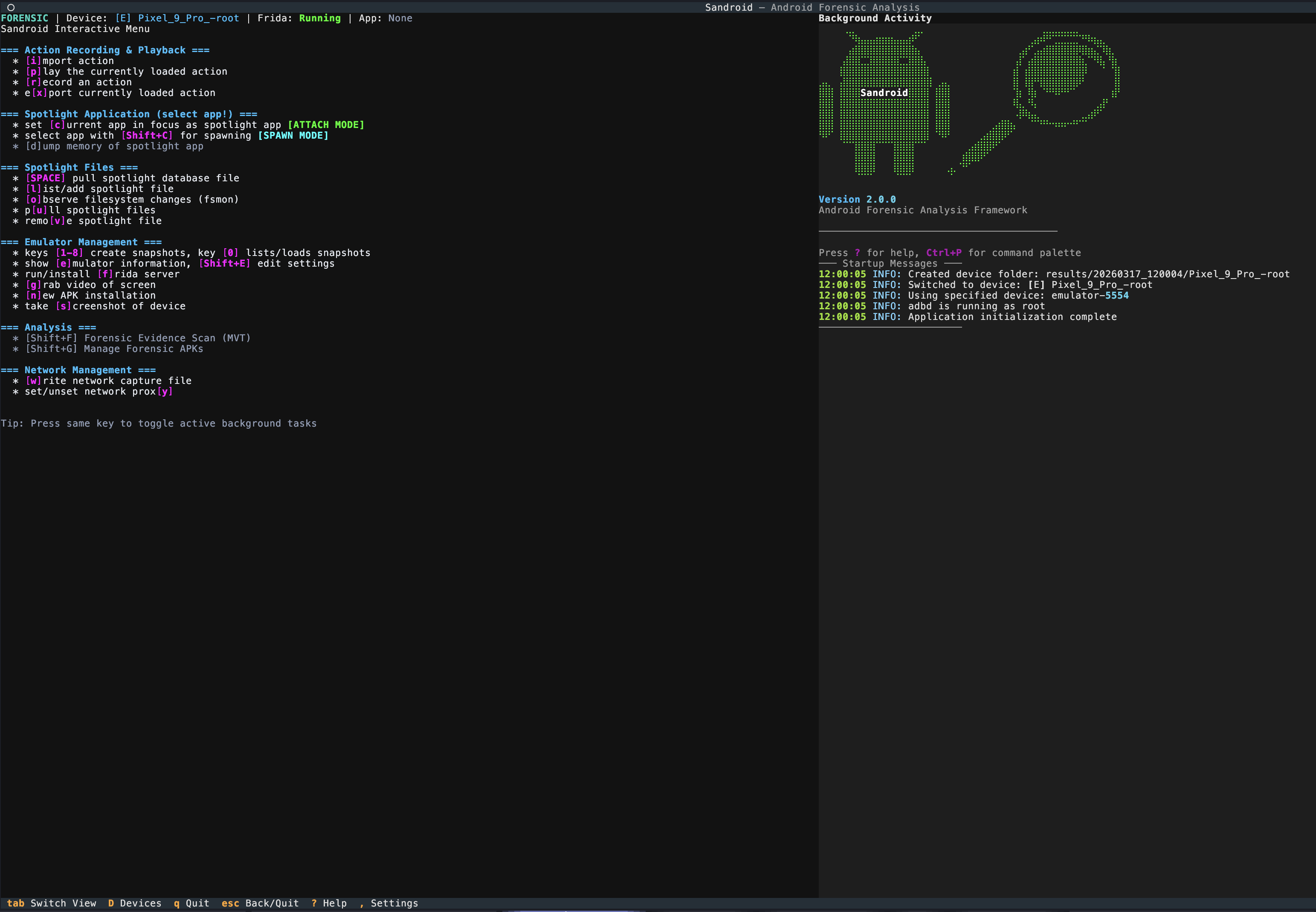The height and width of the screenshot is (912, 1316).
Task: Open Settings from the footer bar
Action: 389,903
